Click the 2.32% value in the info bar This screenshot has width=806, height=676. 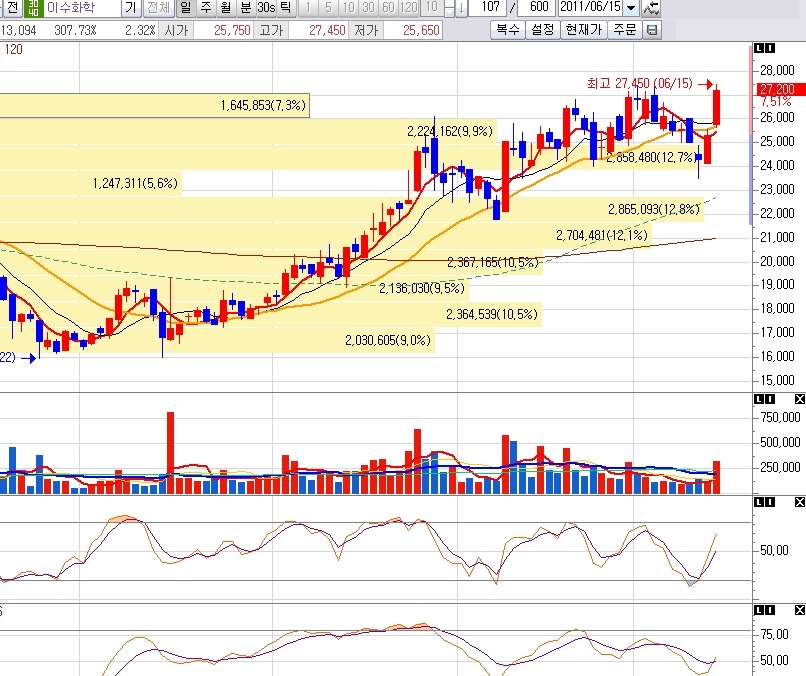[140, 30]
